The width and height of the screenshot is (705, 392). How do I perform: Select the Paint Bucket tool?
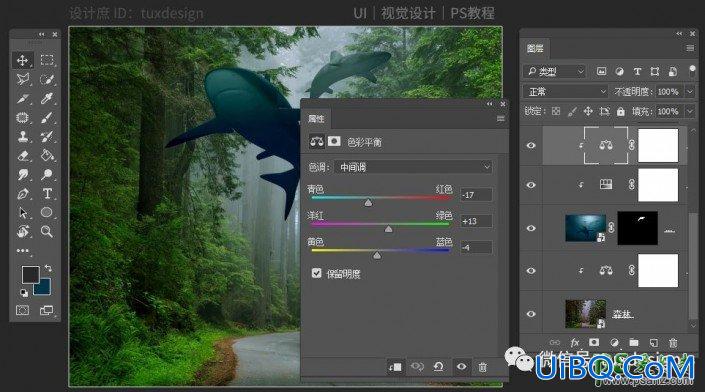tap(47, 156)
